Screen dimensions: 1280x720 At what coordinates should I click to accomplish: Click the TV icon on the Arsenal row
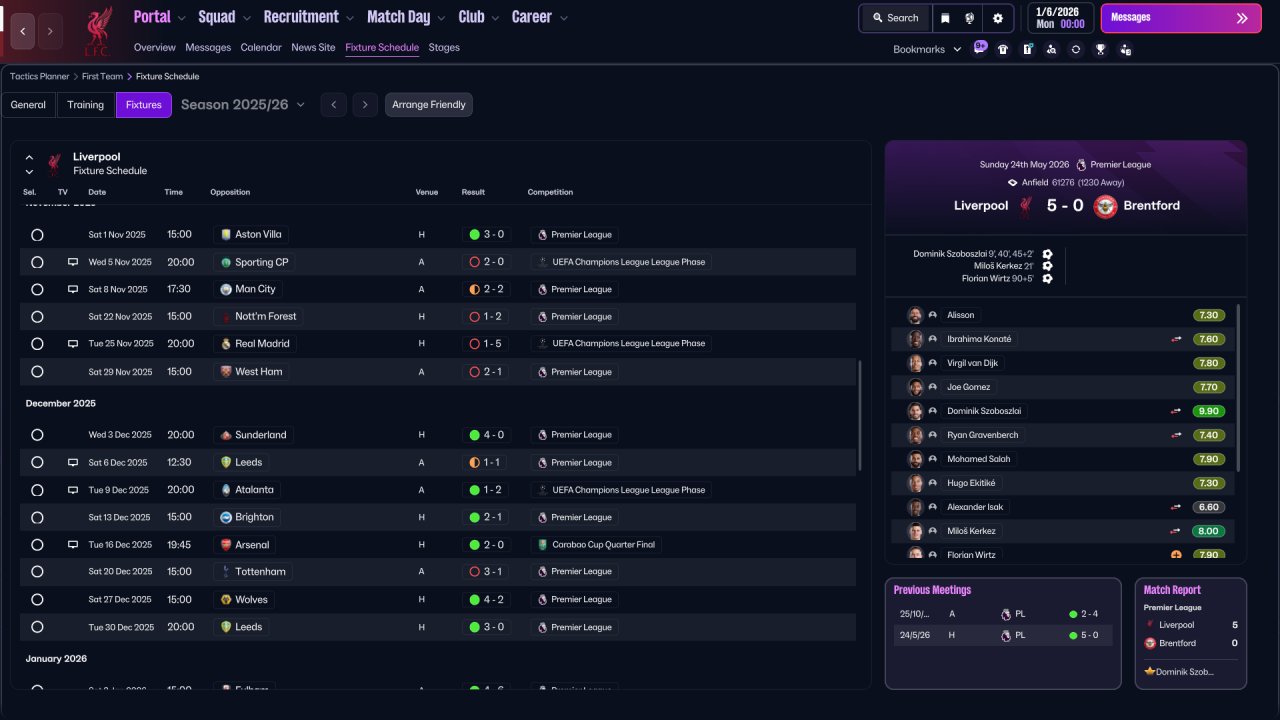72,545
